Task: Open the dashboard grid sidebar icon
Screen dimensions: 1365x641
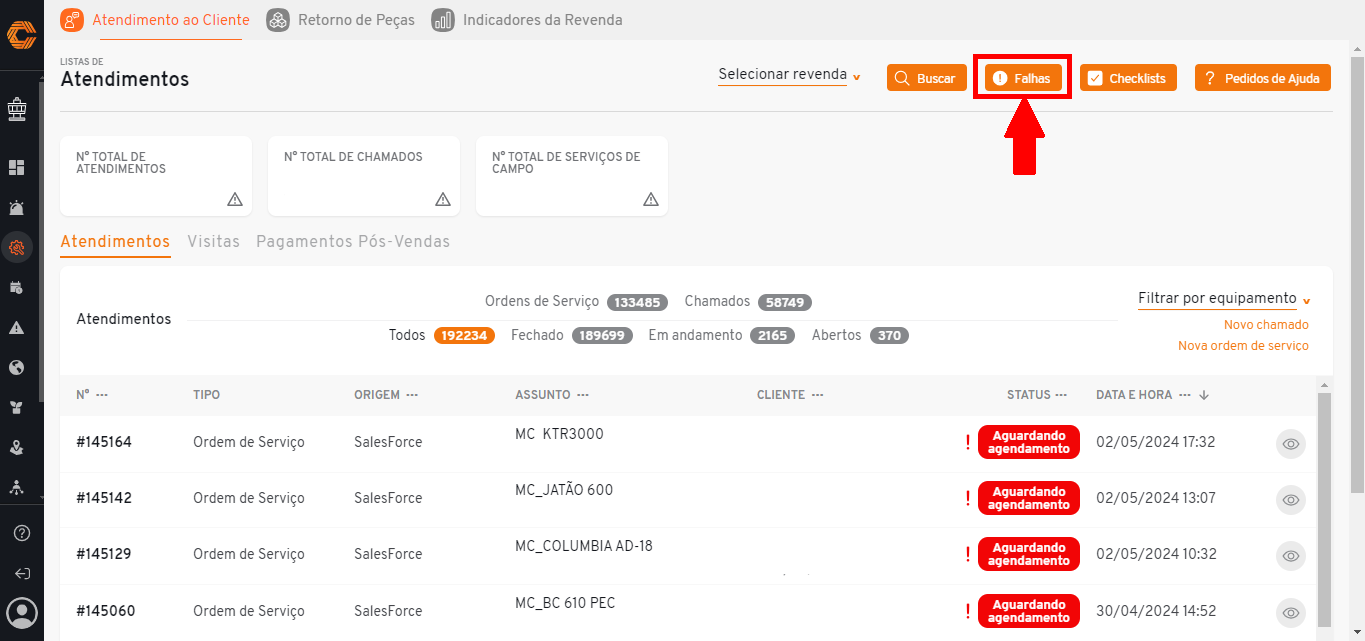Action: click(16, 167)
